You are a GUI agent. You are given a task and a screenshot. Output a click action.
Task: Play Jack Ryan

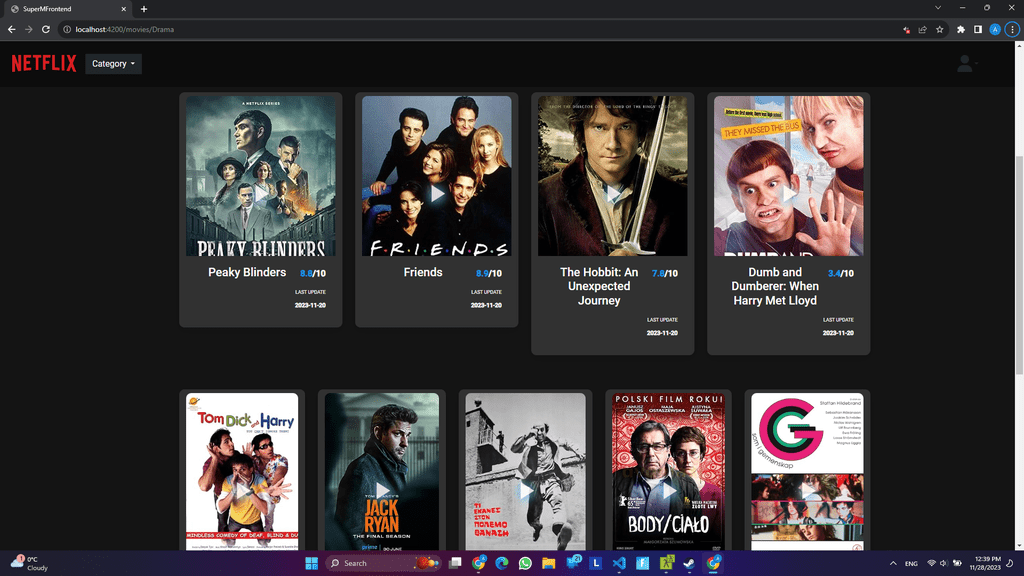382,490
